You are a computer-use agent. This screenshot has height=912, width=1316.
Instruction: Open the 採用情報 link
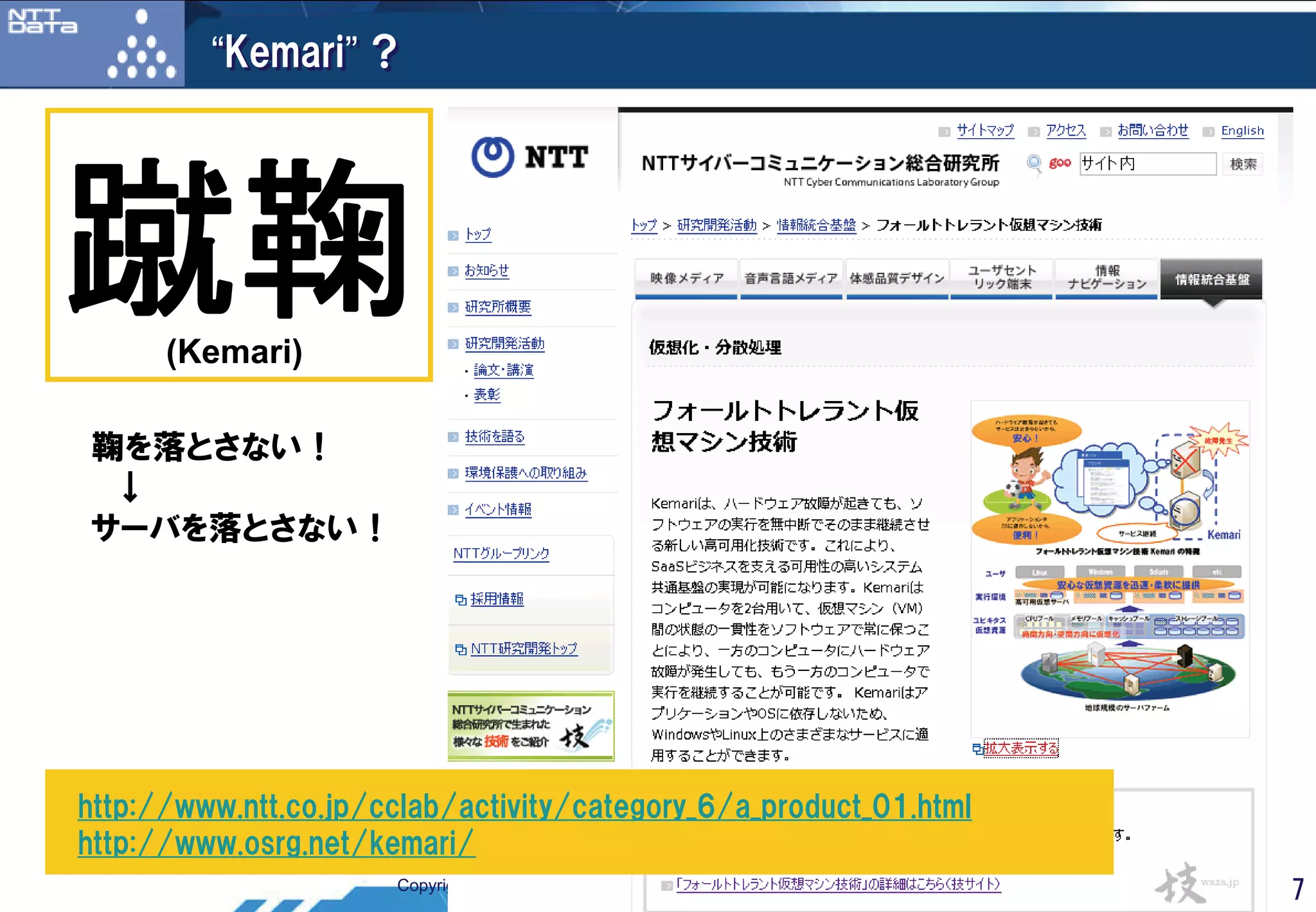point(497,599)
